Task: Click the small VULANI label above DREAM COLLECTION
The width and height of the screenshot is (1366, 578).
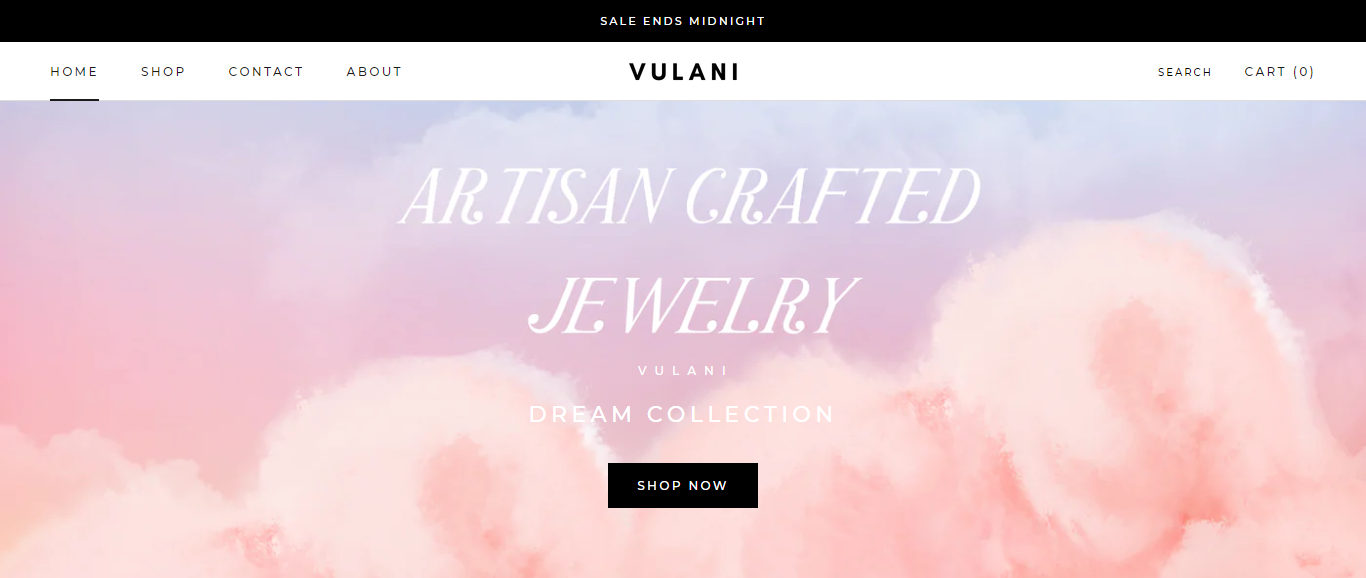Action: click(683, 369)
